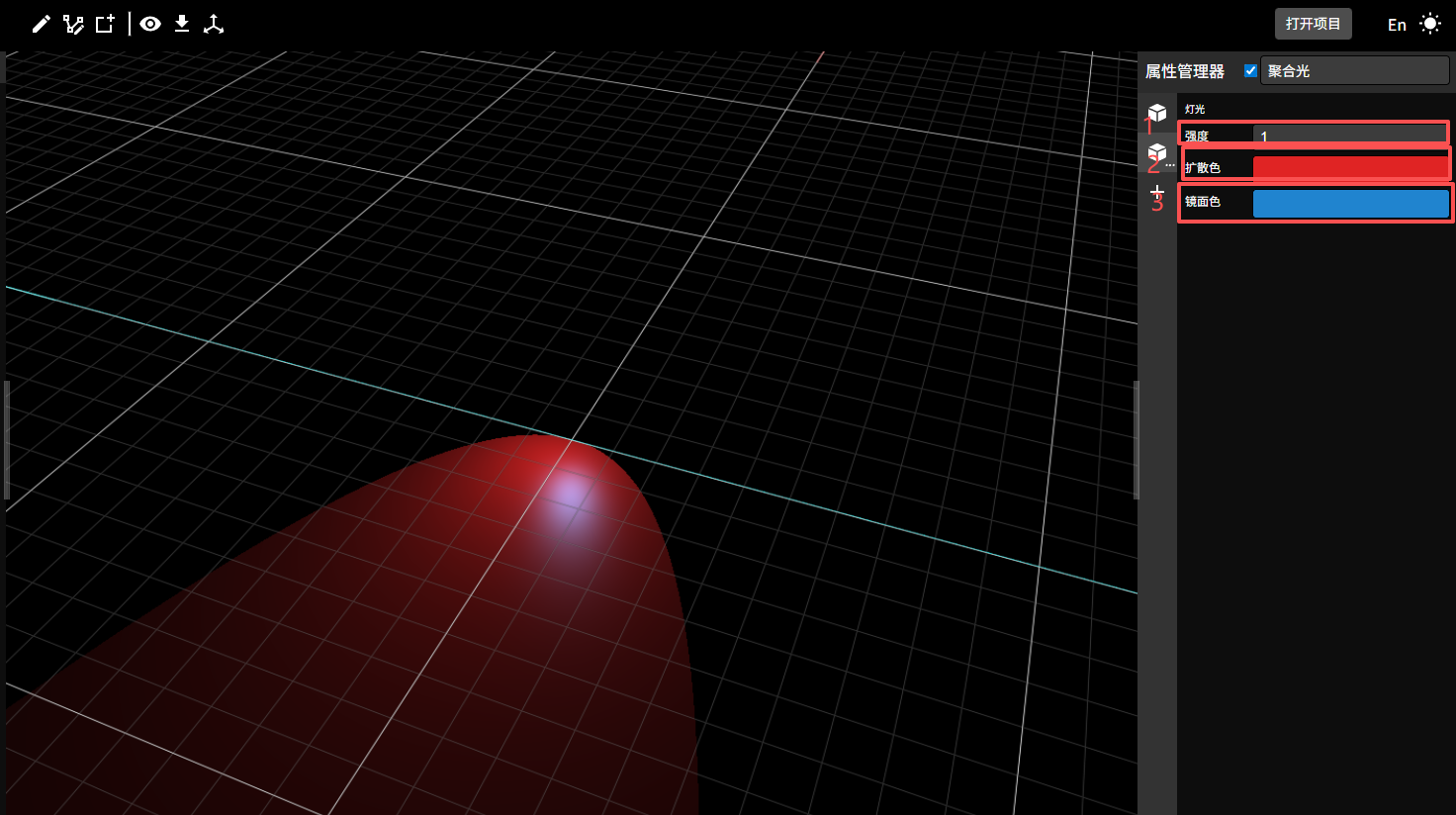The image size is (1456, 815).
Task: Click the download export icon
Action: pyautogui.click(x=182, y=24)
